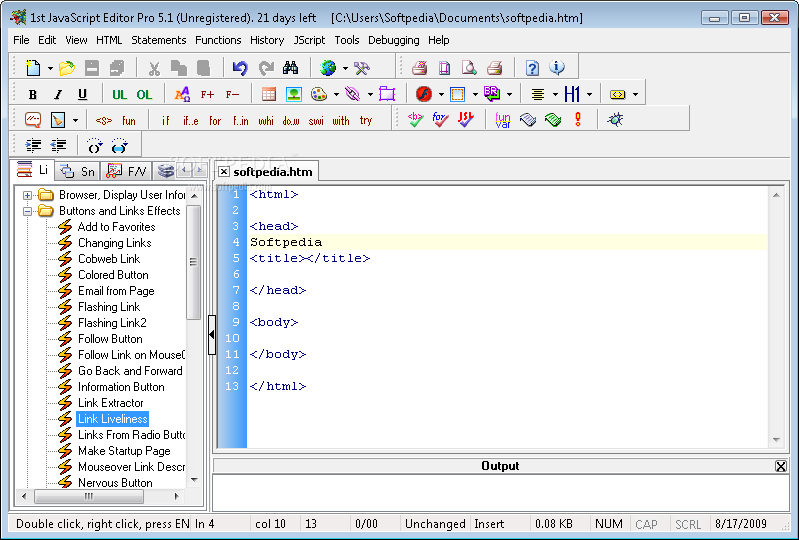Insert an image using the picture icon
Screen dimensions: 799x540
pyautogui.click(x=294, y=94)
